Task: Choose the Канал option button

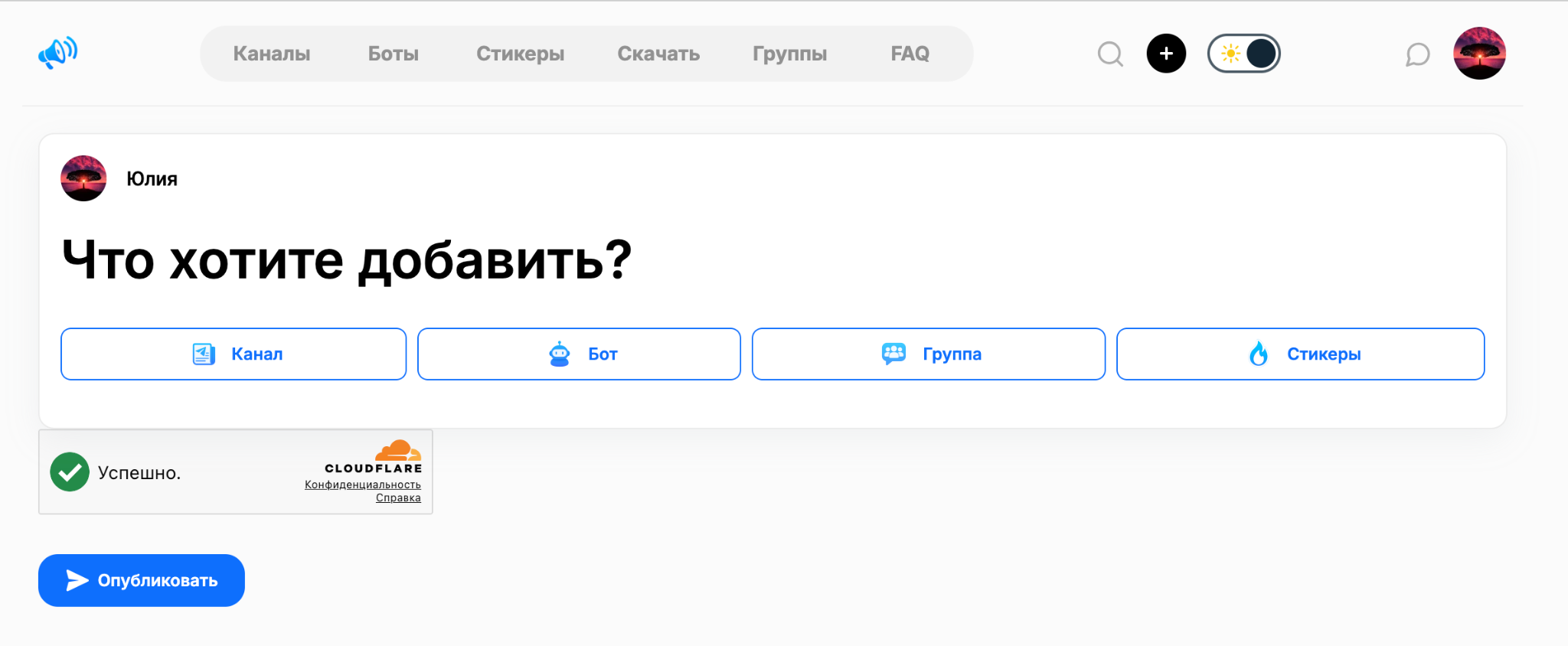Action: click(234, 354)
